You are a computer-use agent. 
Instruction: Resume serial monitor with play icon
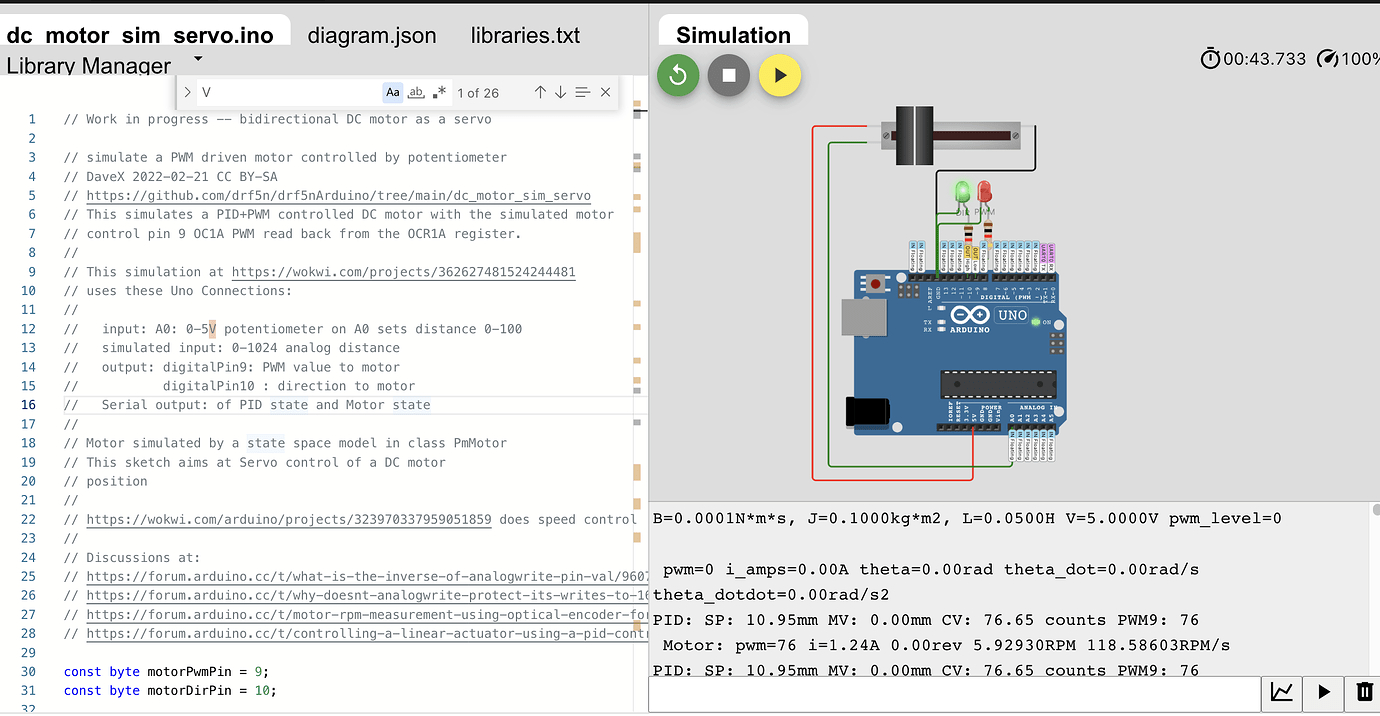pyautogui.click(x=1323, y=693)
